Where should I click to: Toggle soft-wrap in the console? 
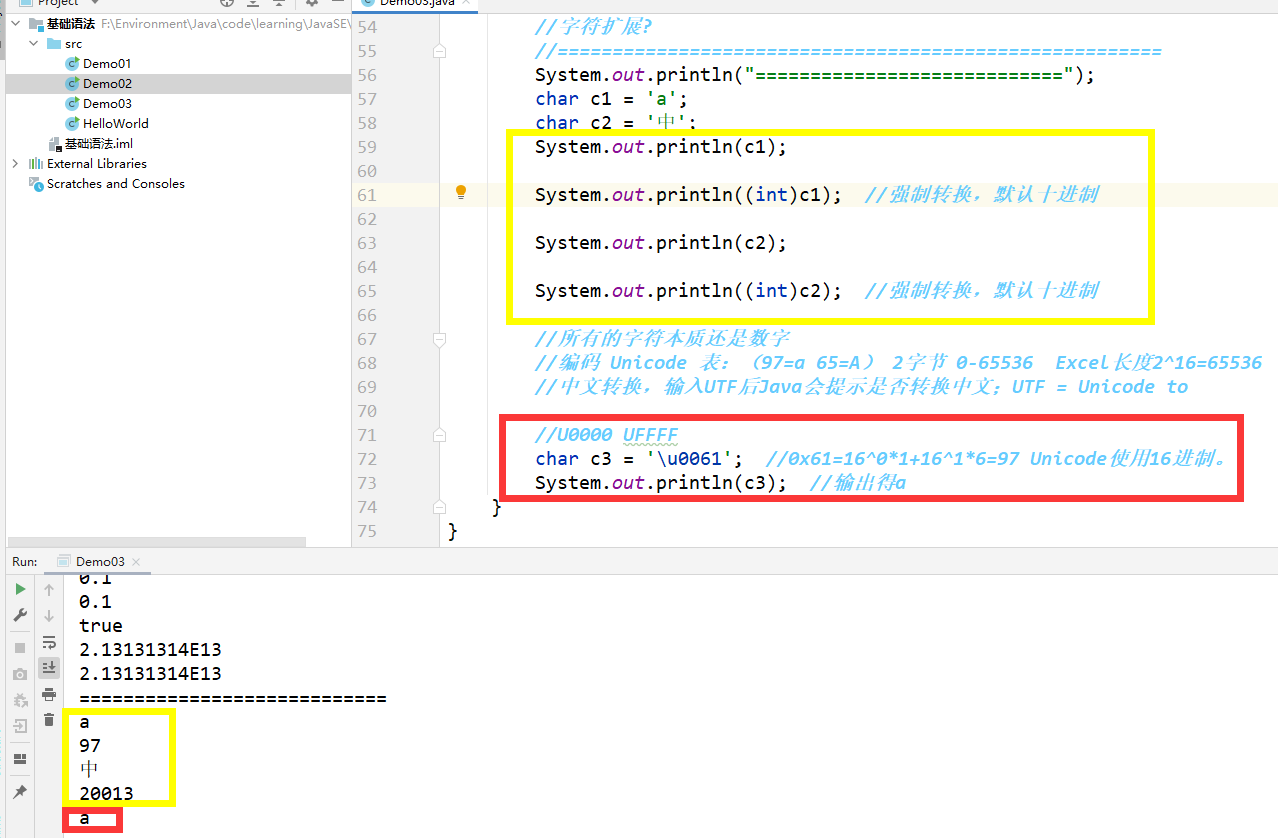click(x=49, y=642)
